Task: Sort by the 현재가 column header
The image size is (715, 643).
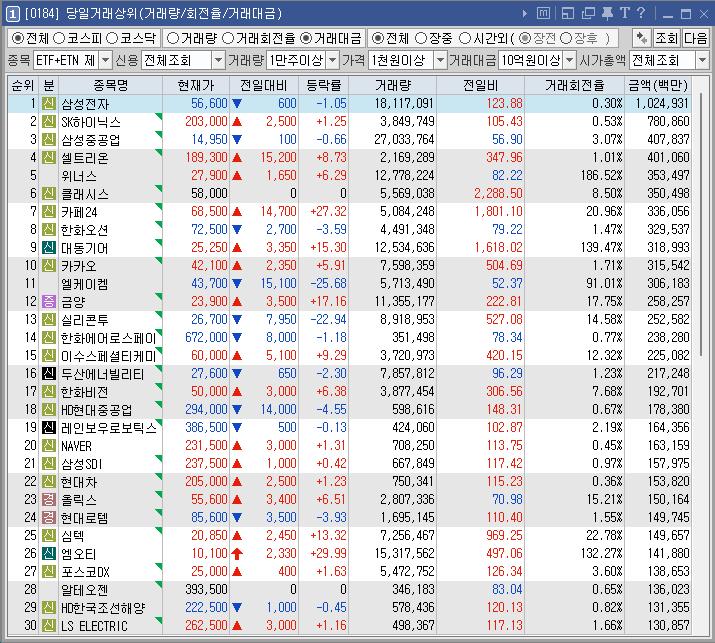Action: [196, 85]
